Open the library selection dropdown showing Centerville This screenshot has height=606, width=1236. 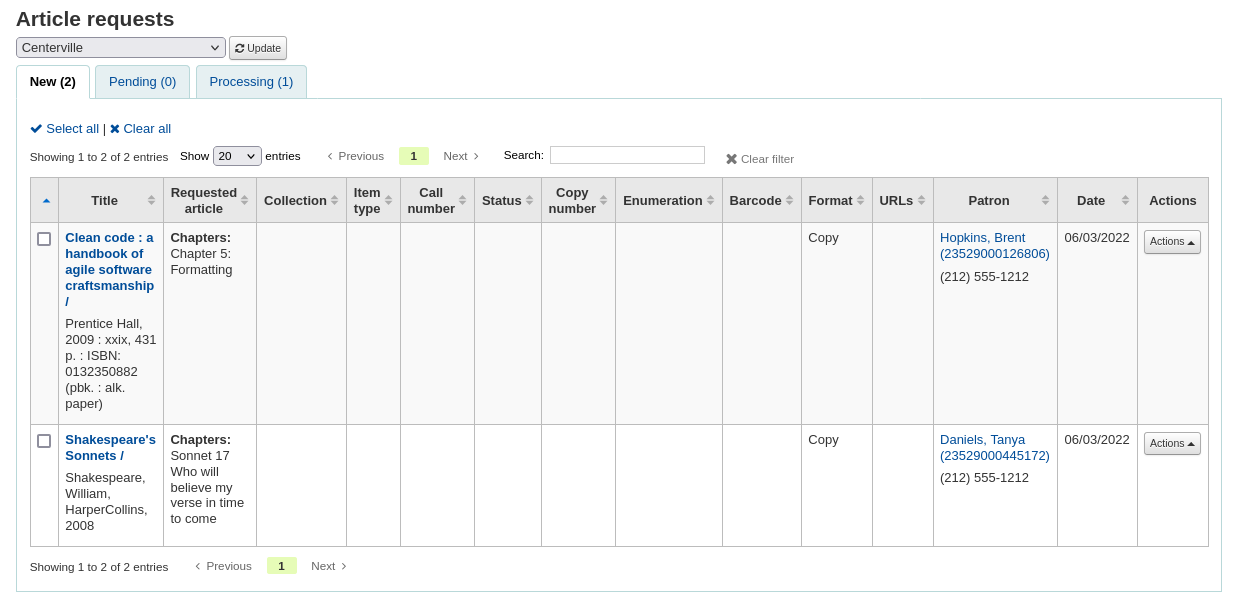(120, 47)
